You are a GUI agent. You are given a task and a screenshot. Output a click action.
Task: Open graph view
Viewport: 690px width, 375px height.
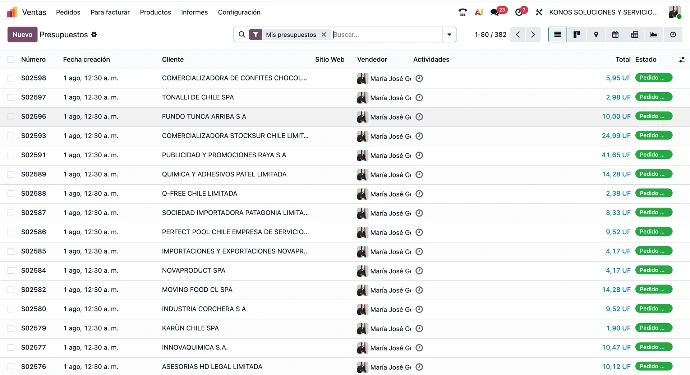(653, 34)
